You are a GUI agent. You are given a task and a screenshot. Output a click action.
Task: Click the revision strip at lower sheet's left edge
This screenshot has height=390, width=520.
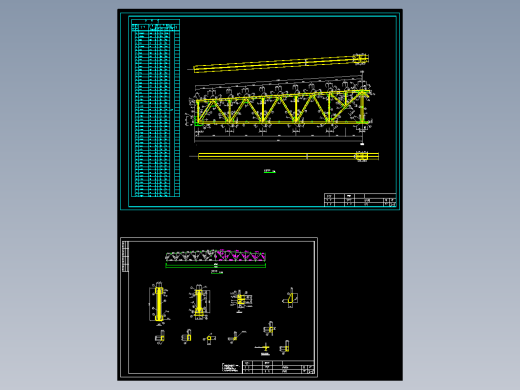126,256
